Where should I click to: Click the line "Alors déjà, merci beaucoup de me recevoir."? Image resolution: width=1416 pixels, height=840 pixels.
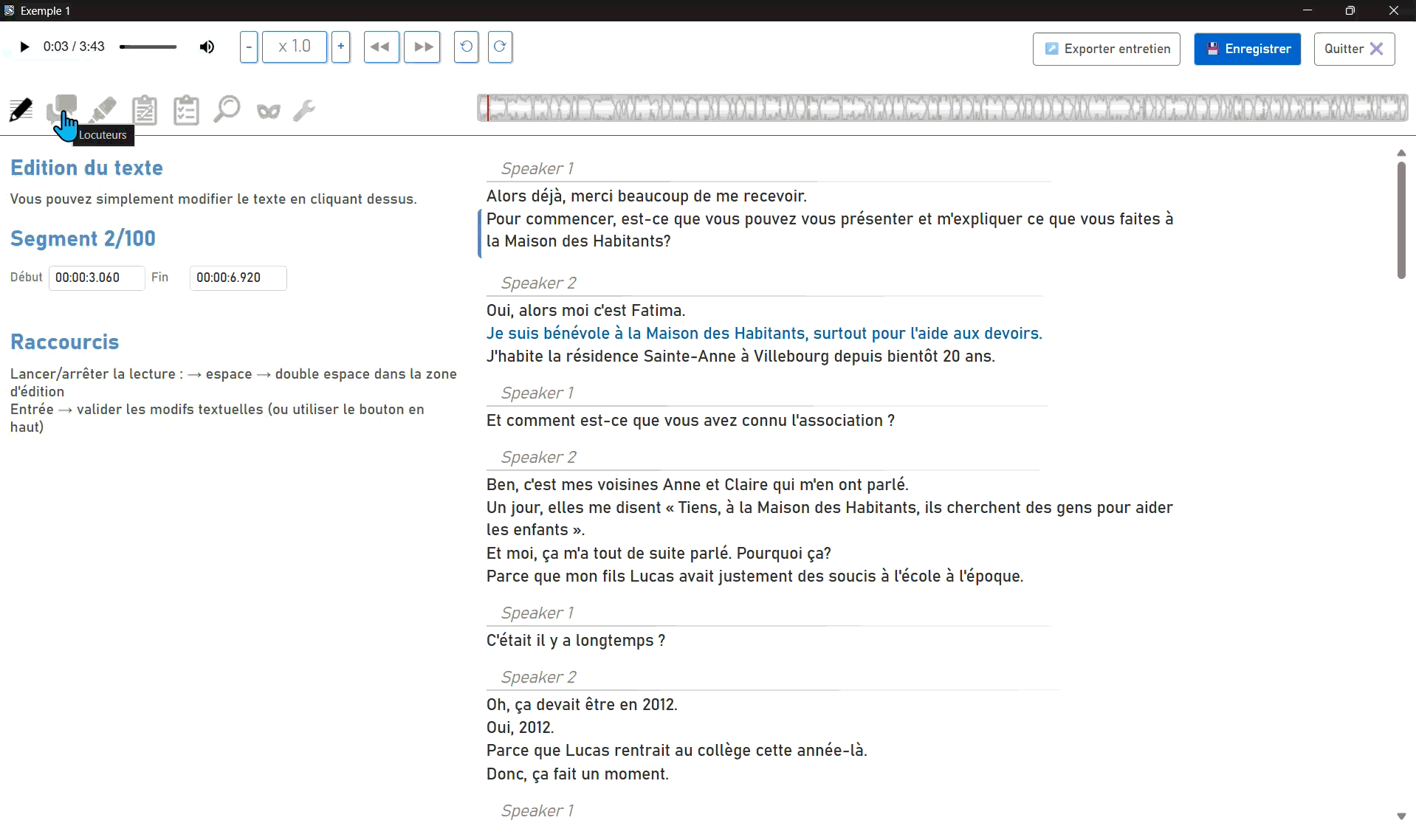(x=647, y=196)
